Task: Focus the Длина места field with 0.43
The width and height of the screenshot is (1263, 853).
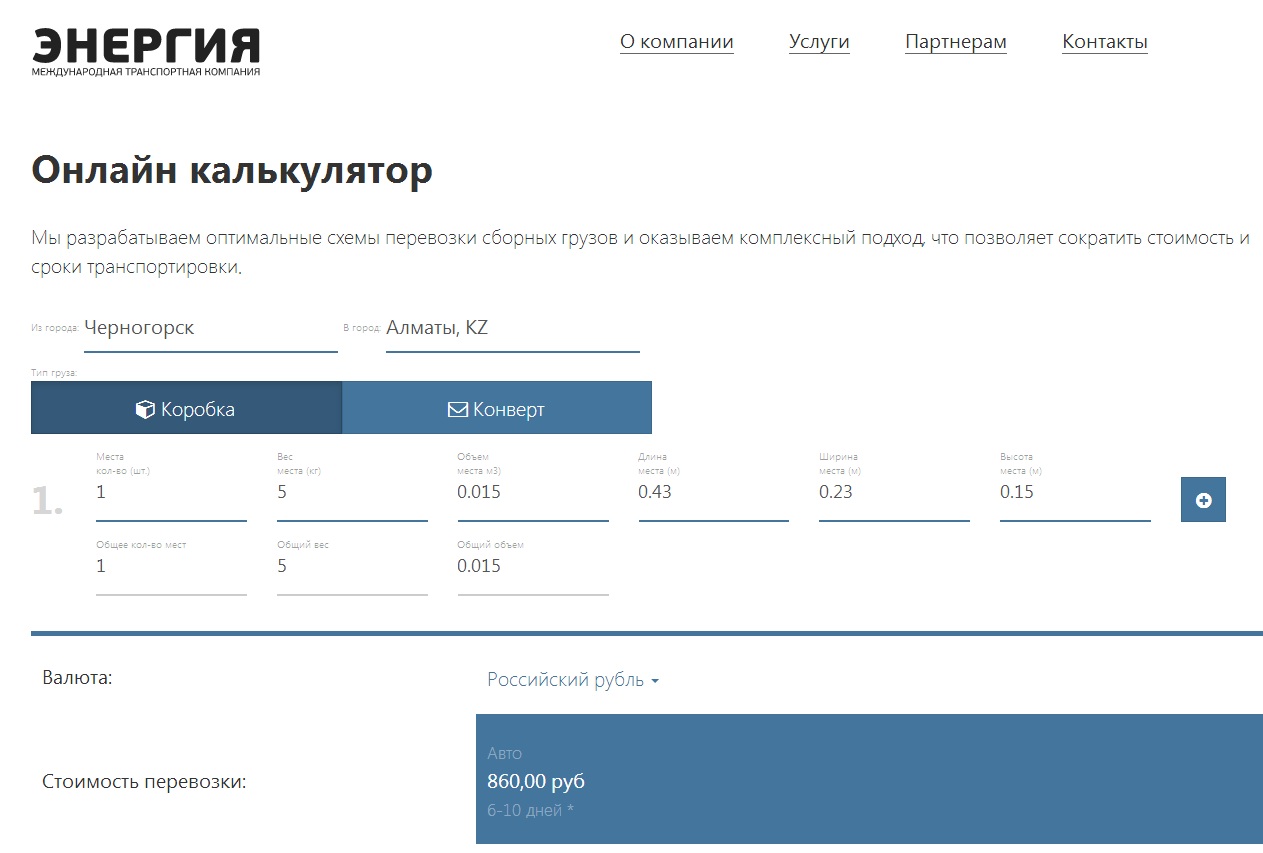Action: [713, 493]
